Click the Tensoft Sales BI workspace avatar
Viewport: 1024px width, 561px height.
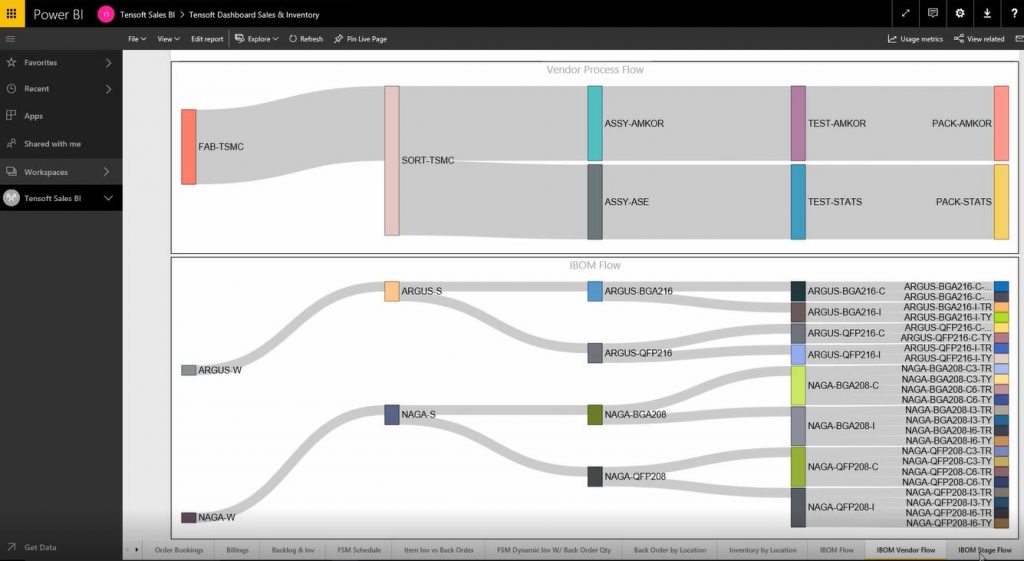click(x=11, y=198)
